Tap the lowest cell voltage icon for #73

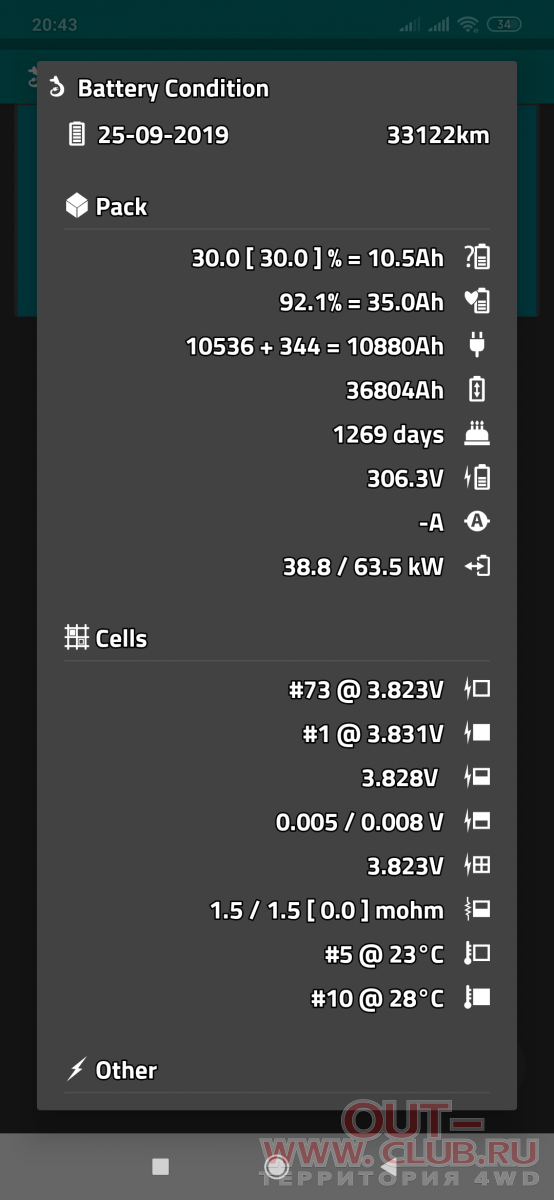pyautogui.click(x=477, y=689)
